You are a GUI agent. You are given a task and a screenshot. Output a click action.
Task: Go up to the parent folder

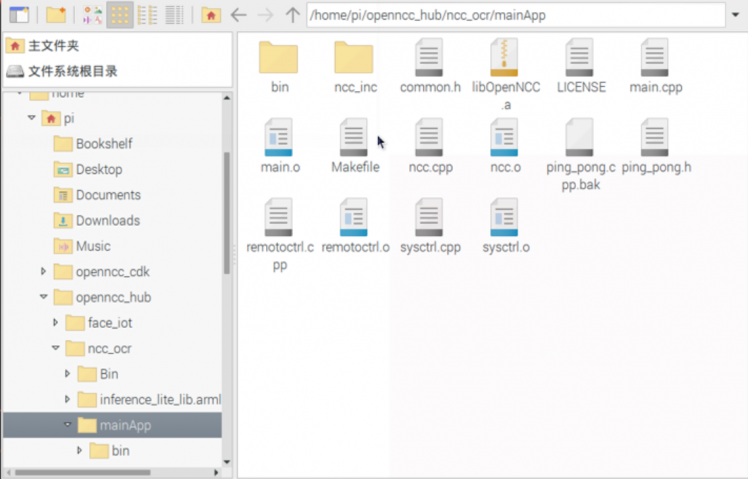[292, 15]
